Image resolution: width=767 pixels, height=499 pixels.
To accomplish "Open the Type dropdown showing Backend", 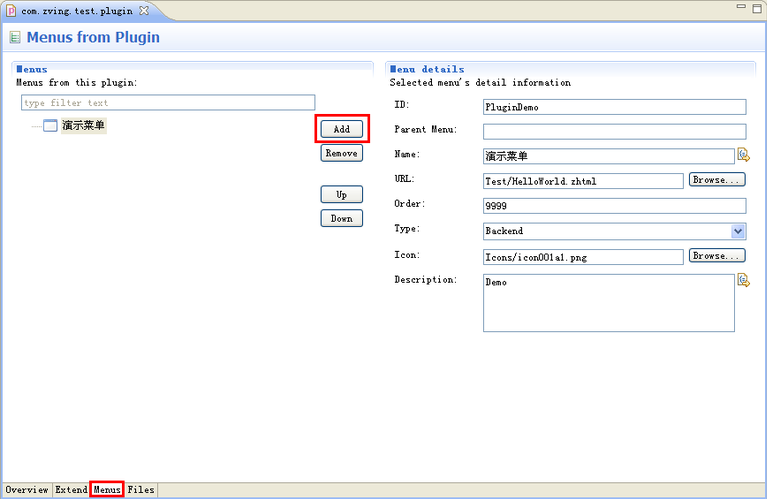I will point(738,231).
